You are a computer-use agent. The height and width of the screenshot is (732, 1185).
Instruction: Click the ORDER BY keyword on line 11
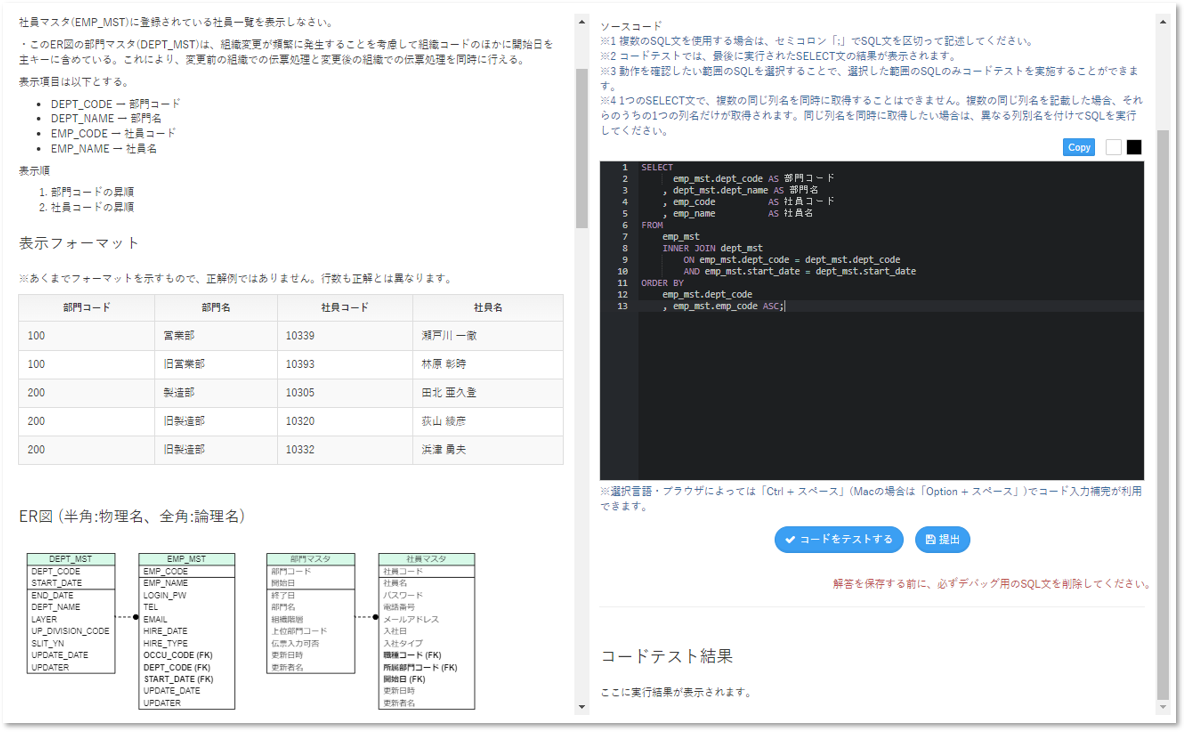tap(662, 283)
